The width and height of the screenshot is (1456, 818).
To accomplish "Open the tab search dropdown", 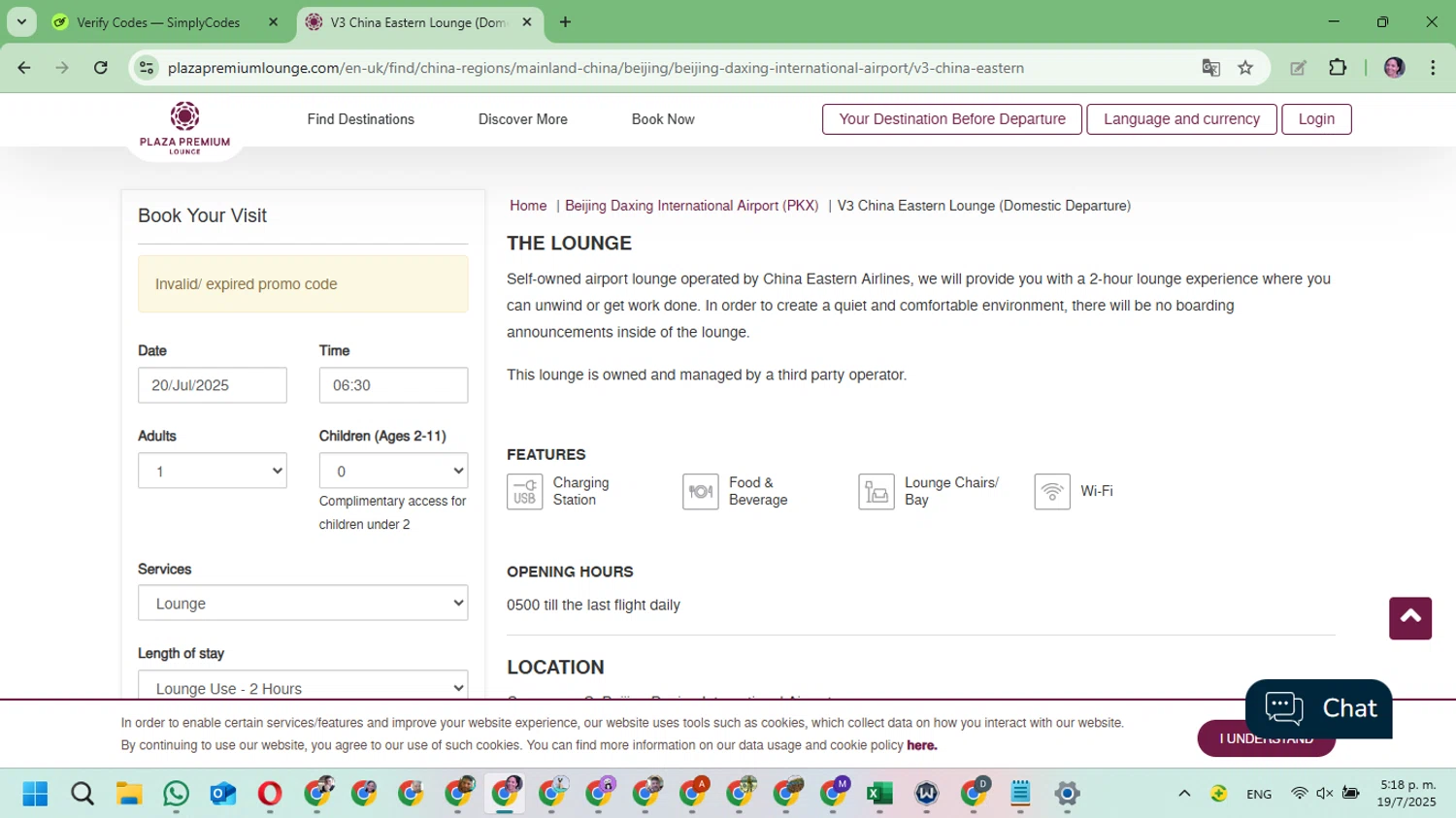I will [x=21, y=22].
